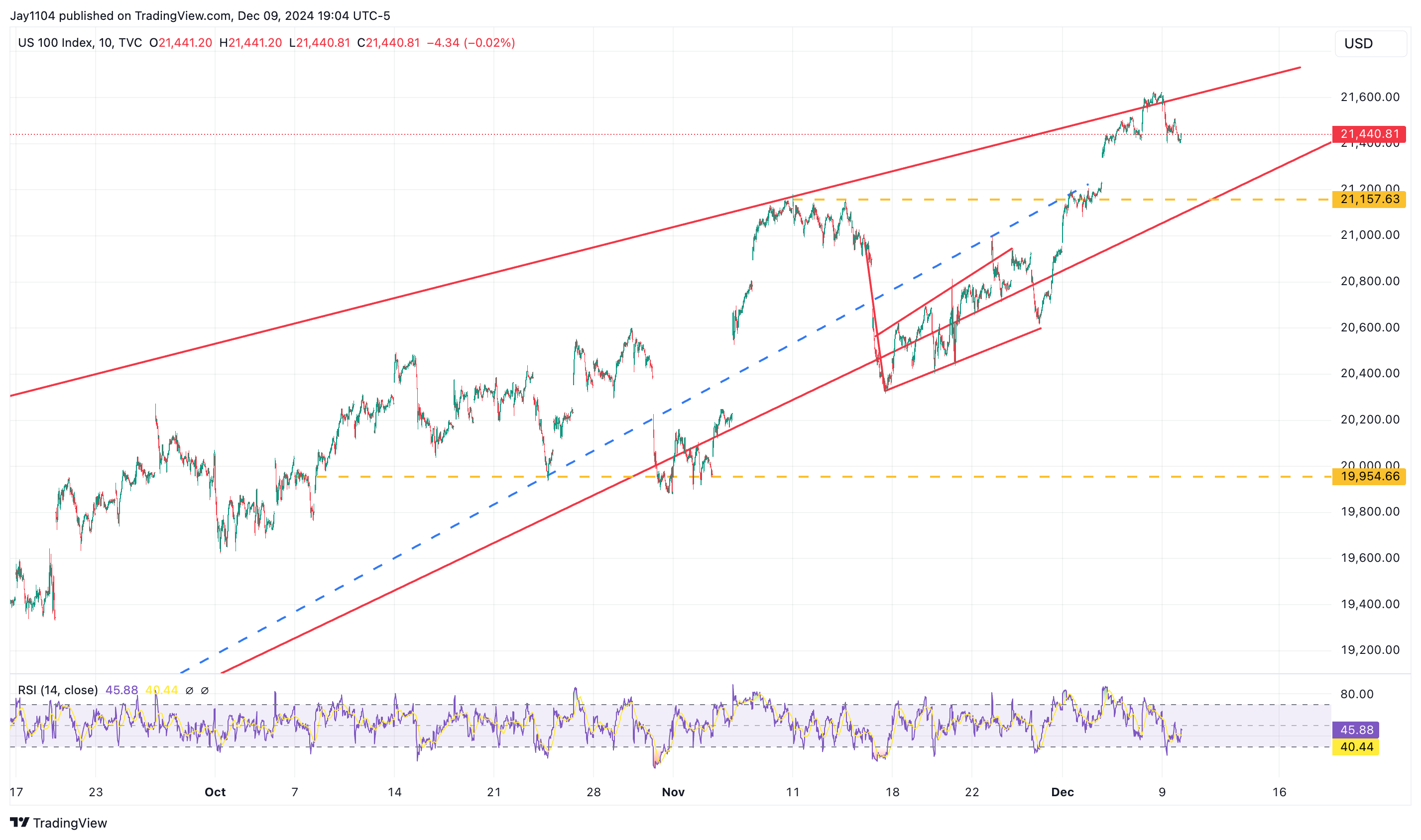The image size is (1421, 840).
Task: Select the RSI value label 45.88
Action: pos(1356,730)
